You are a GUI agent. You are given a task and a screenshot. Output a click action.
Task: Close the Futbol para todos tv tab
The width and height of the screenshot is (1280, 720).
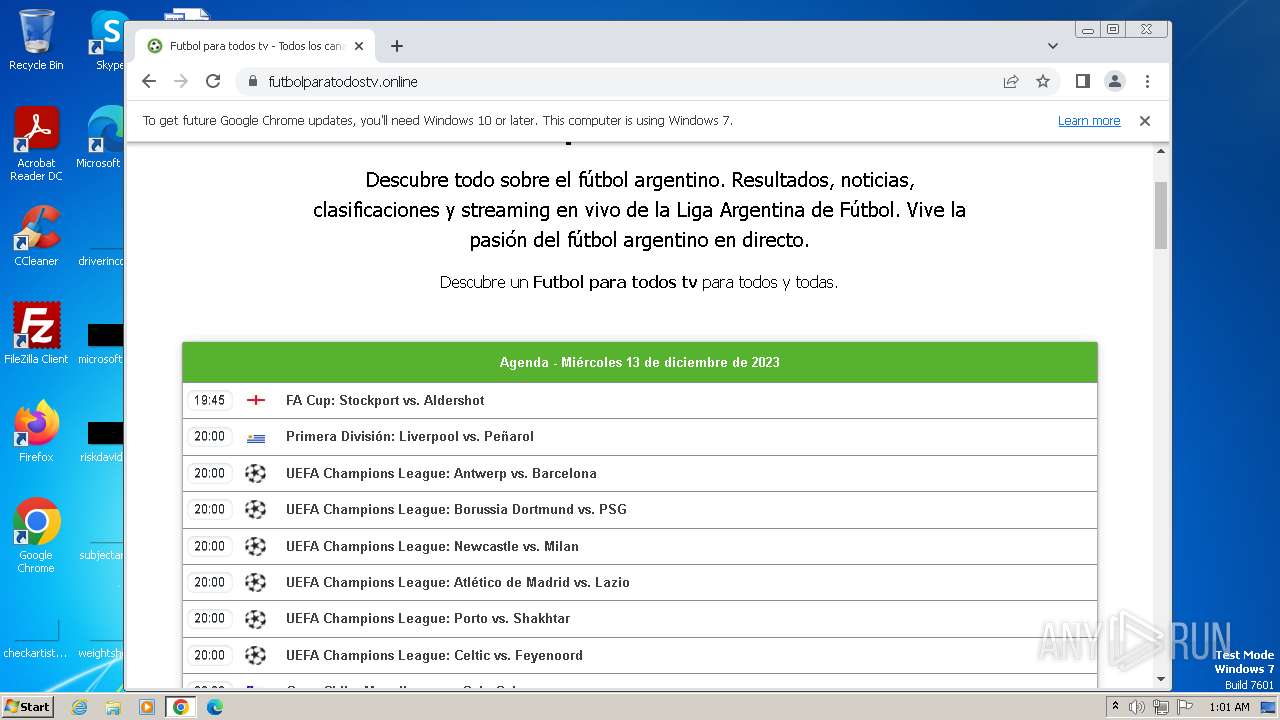tap(359, 46)
